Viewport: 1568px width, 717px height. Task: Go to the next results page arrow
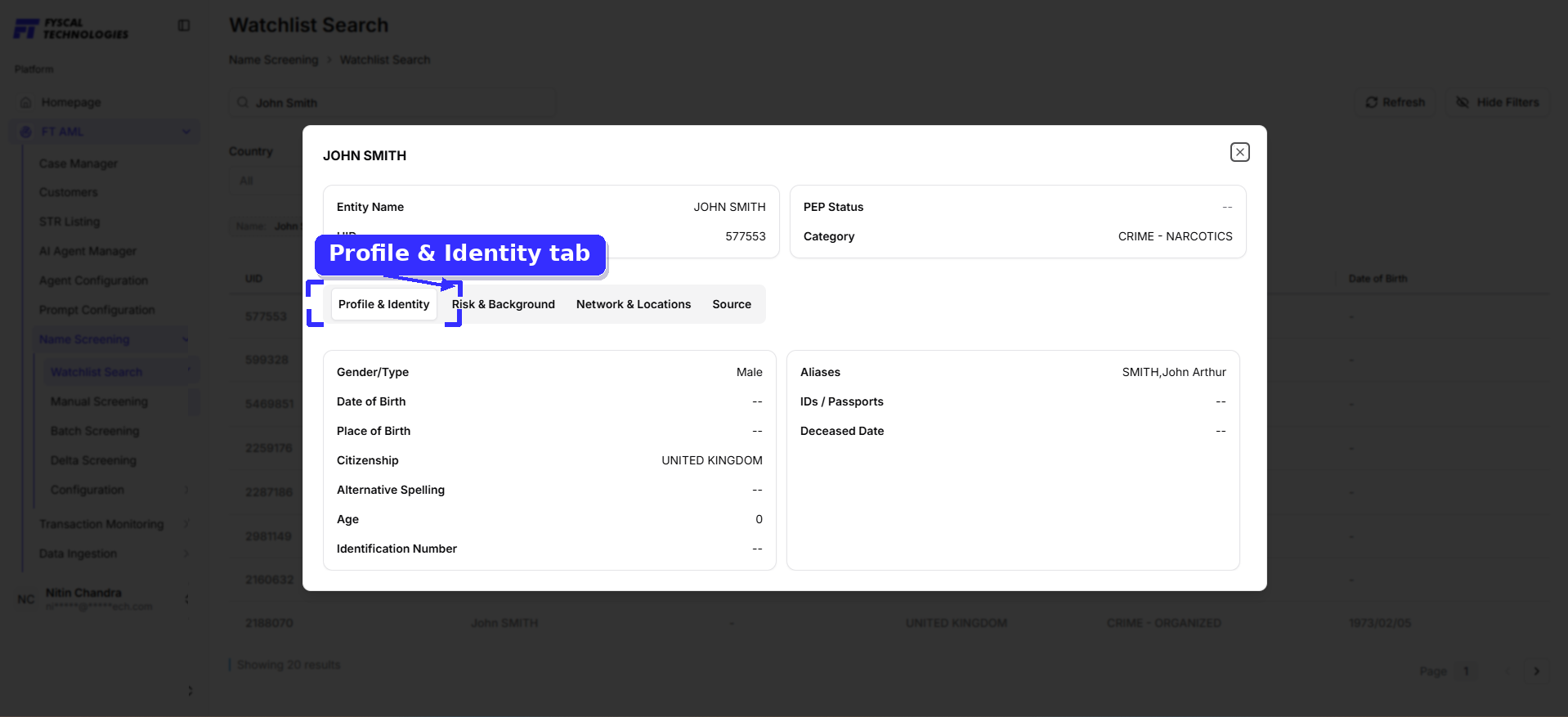[1537, 671]
